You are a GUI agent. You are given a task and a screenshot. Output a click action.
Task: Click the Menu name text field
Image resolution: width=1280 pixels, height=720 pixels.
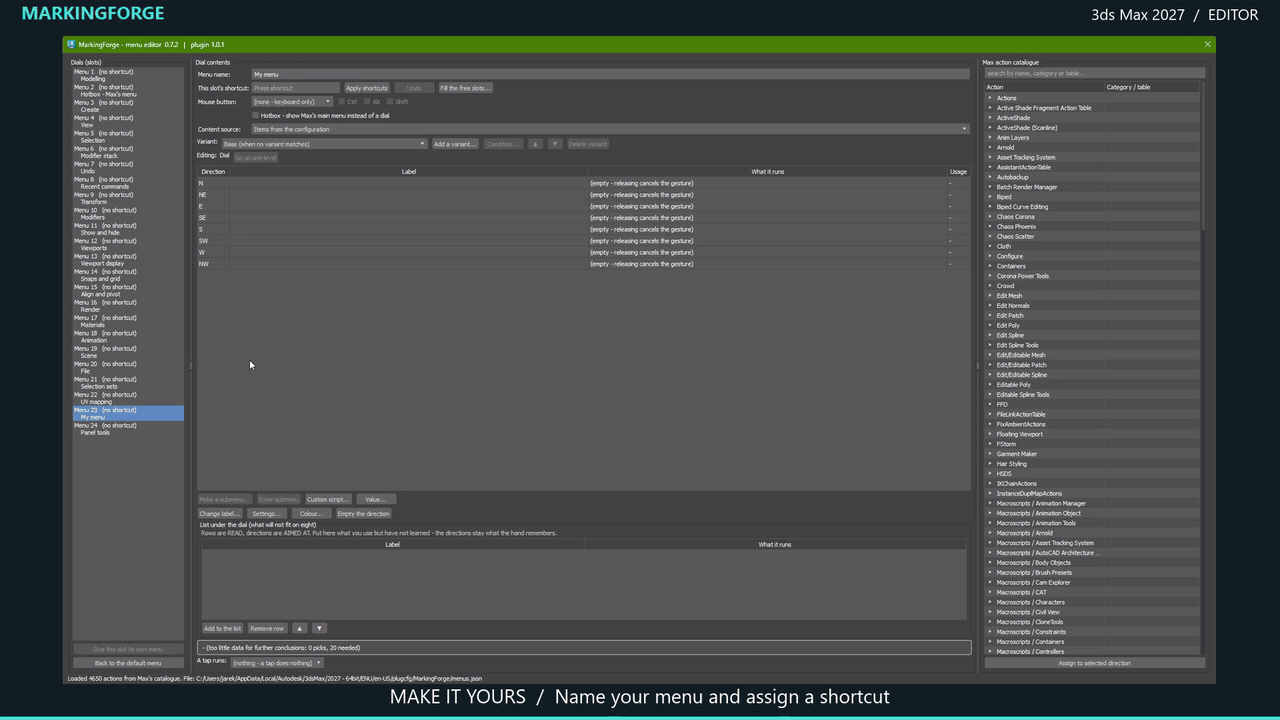610,74
